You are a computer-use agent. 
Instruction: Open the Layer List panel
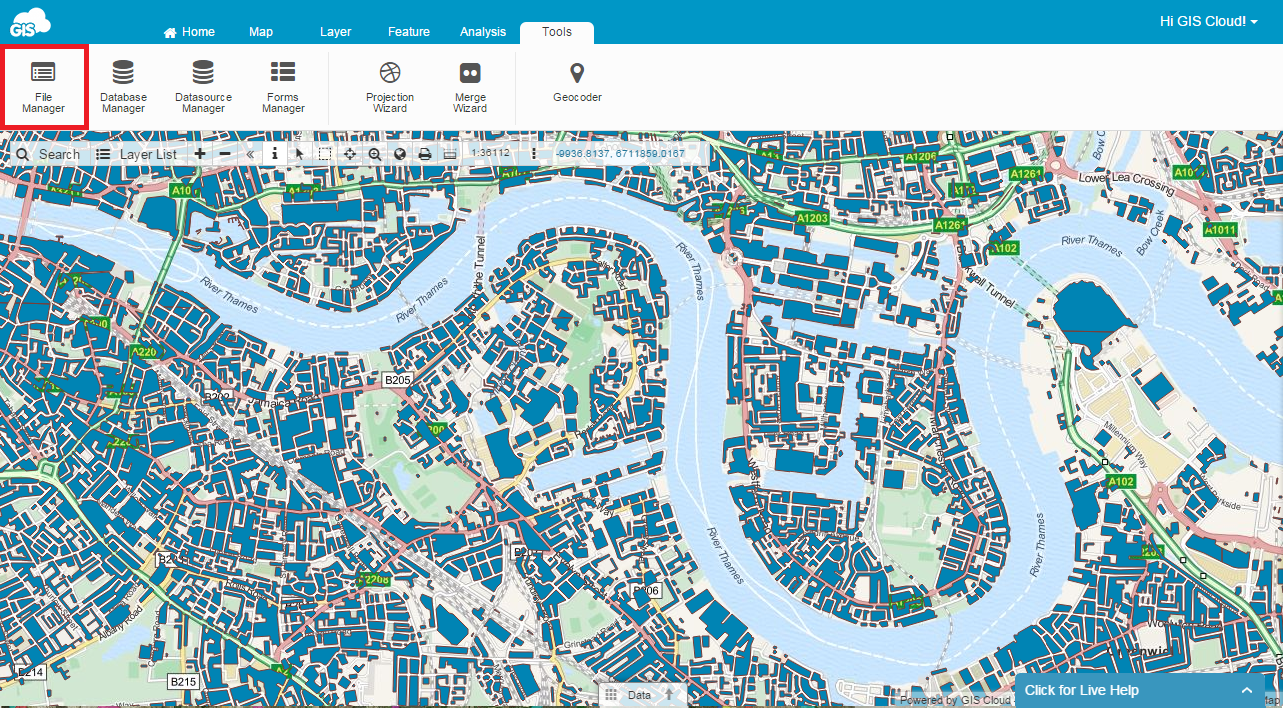(x=137, y=154)
